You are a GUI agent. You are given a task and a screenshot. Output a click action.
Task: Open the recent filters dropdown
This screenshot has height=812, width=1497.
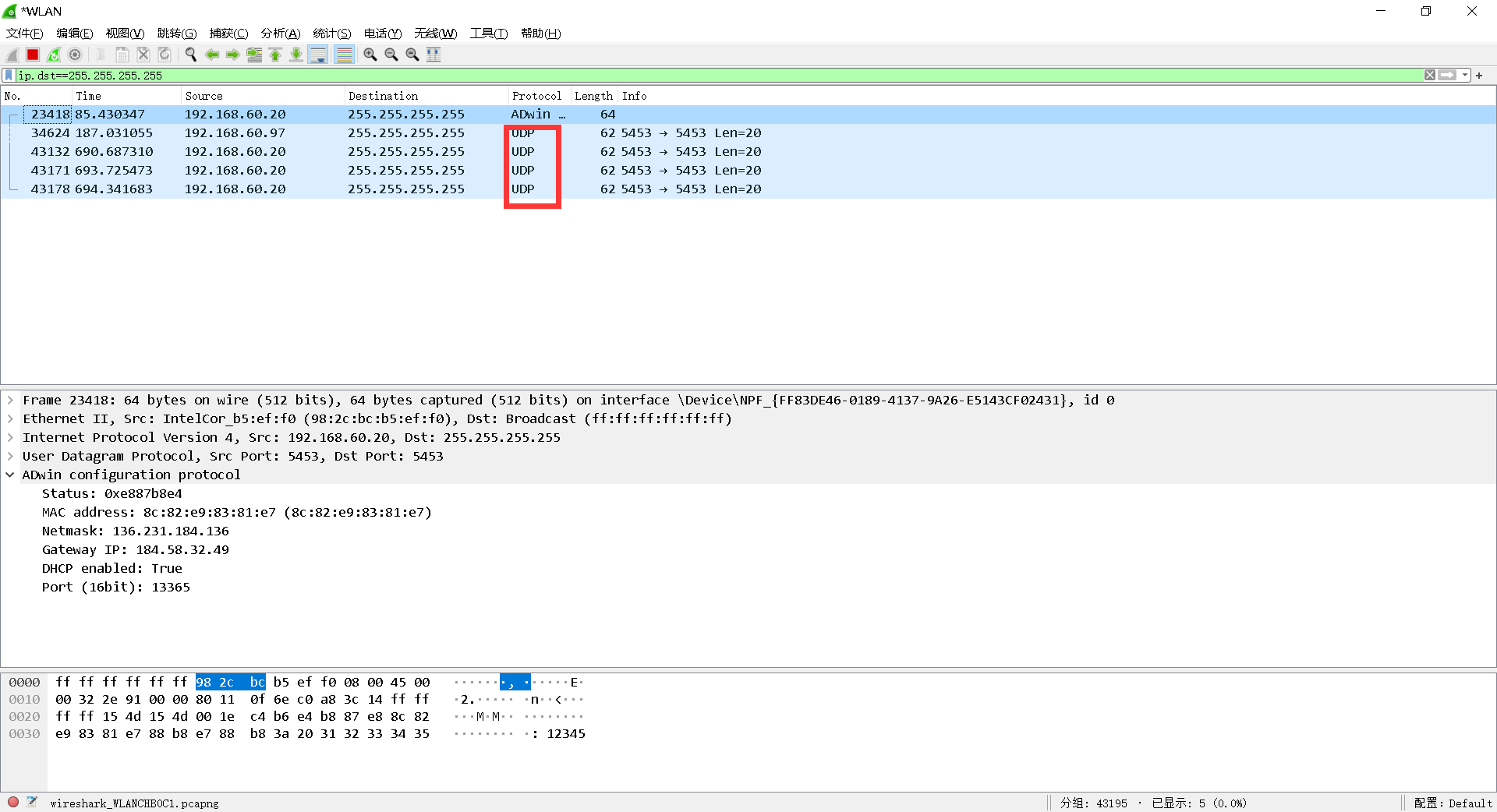coord(1465,76)
